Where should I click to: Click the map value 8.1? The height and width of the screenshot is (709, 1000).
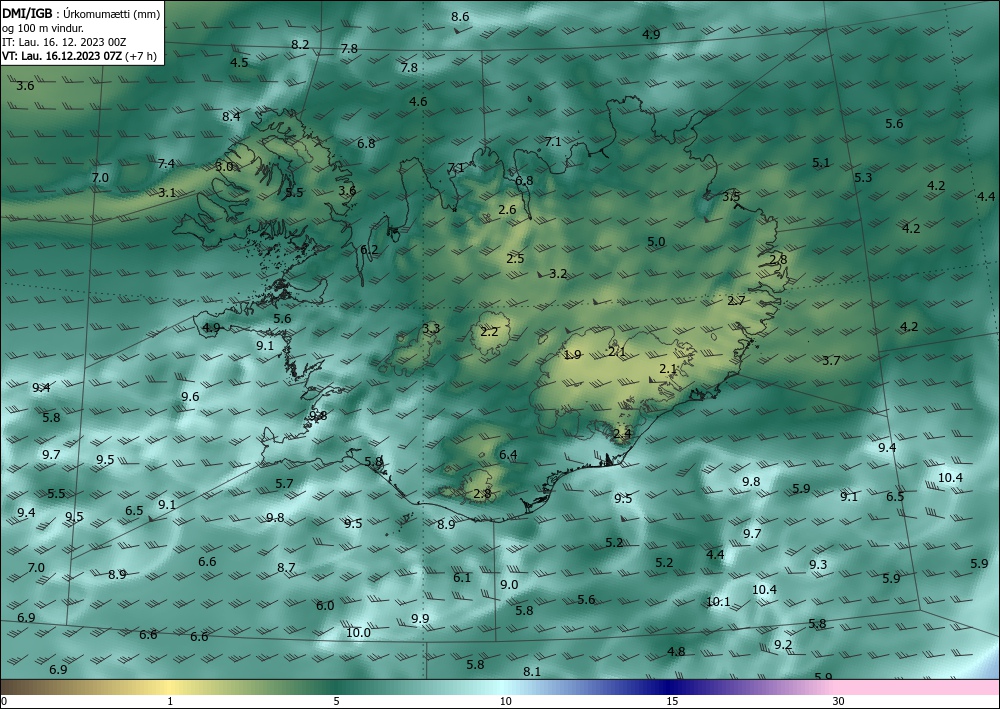[x=532, y=671]
